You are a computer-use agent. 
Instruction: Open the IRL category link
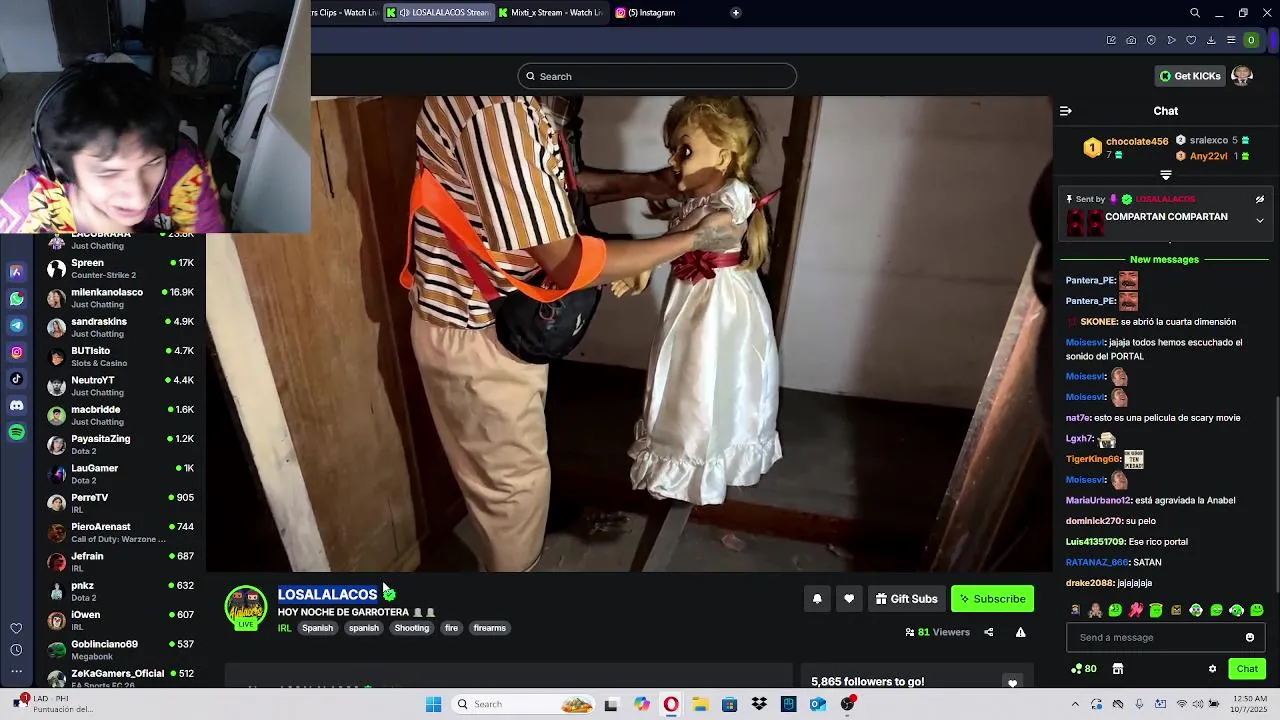284,628
